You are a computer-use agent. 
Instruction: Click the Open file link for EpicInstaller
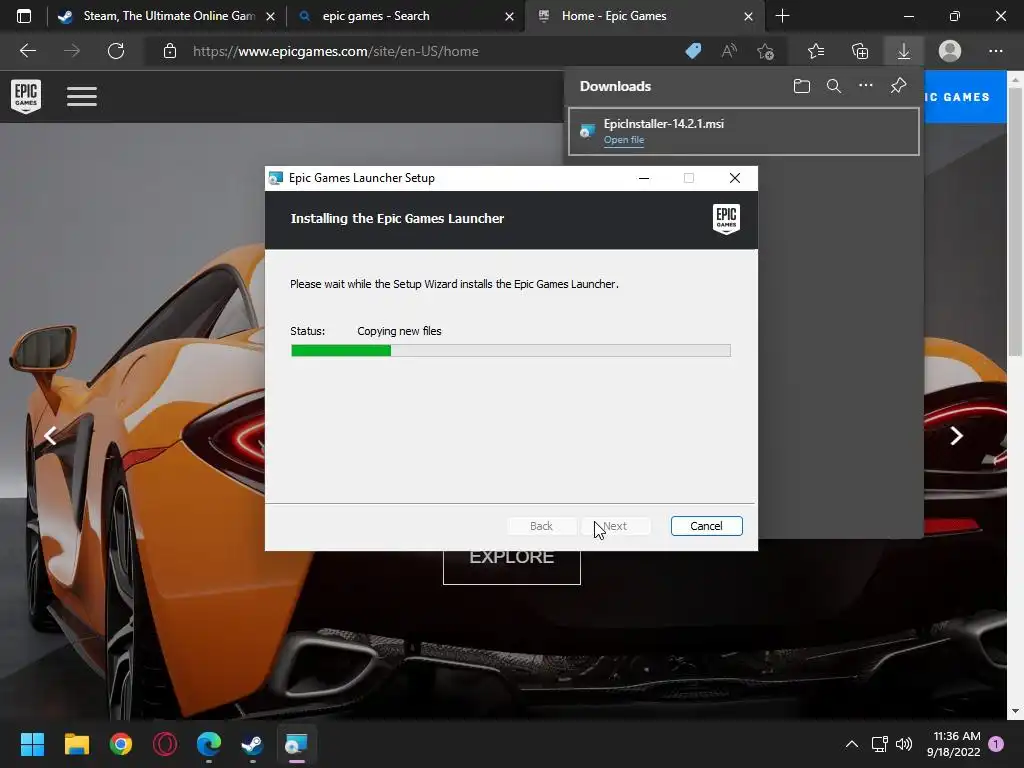(624, 140)
